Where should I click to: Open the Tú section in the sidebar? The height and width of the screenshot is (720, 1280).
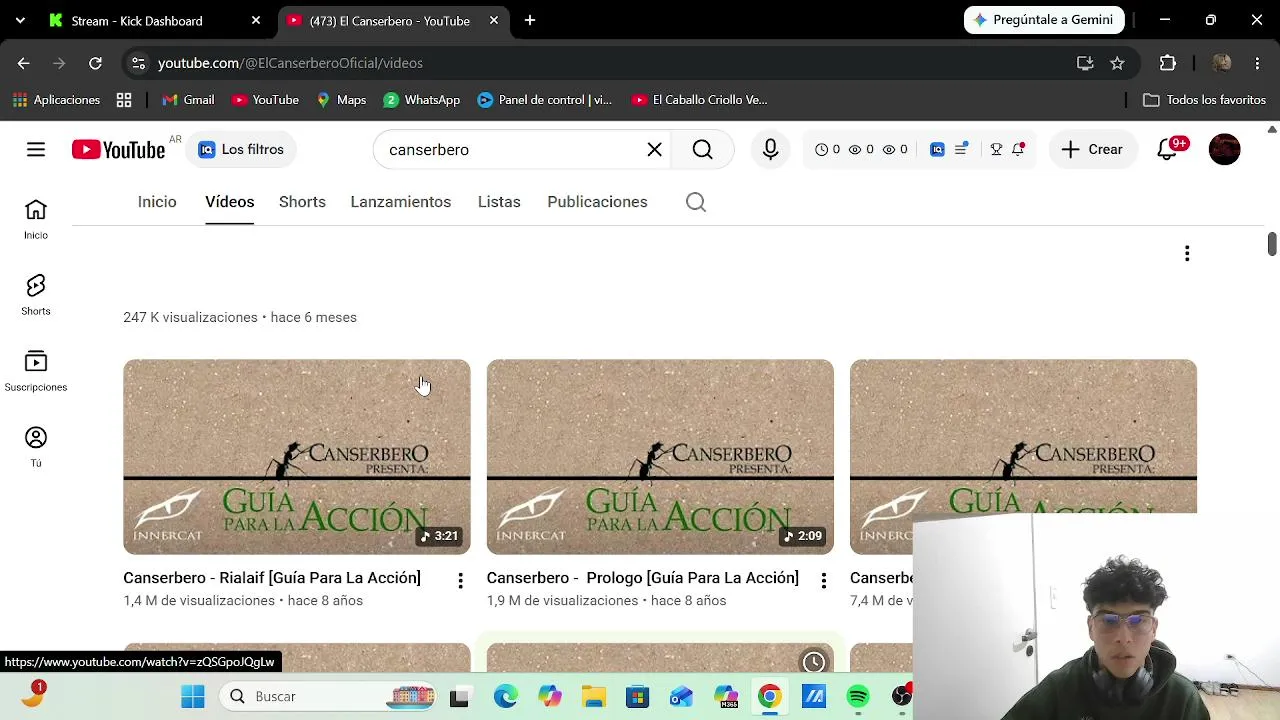[x=36, y=447]
